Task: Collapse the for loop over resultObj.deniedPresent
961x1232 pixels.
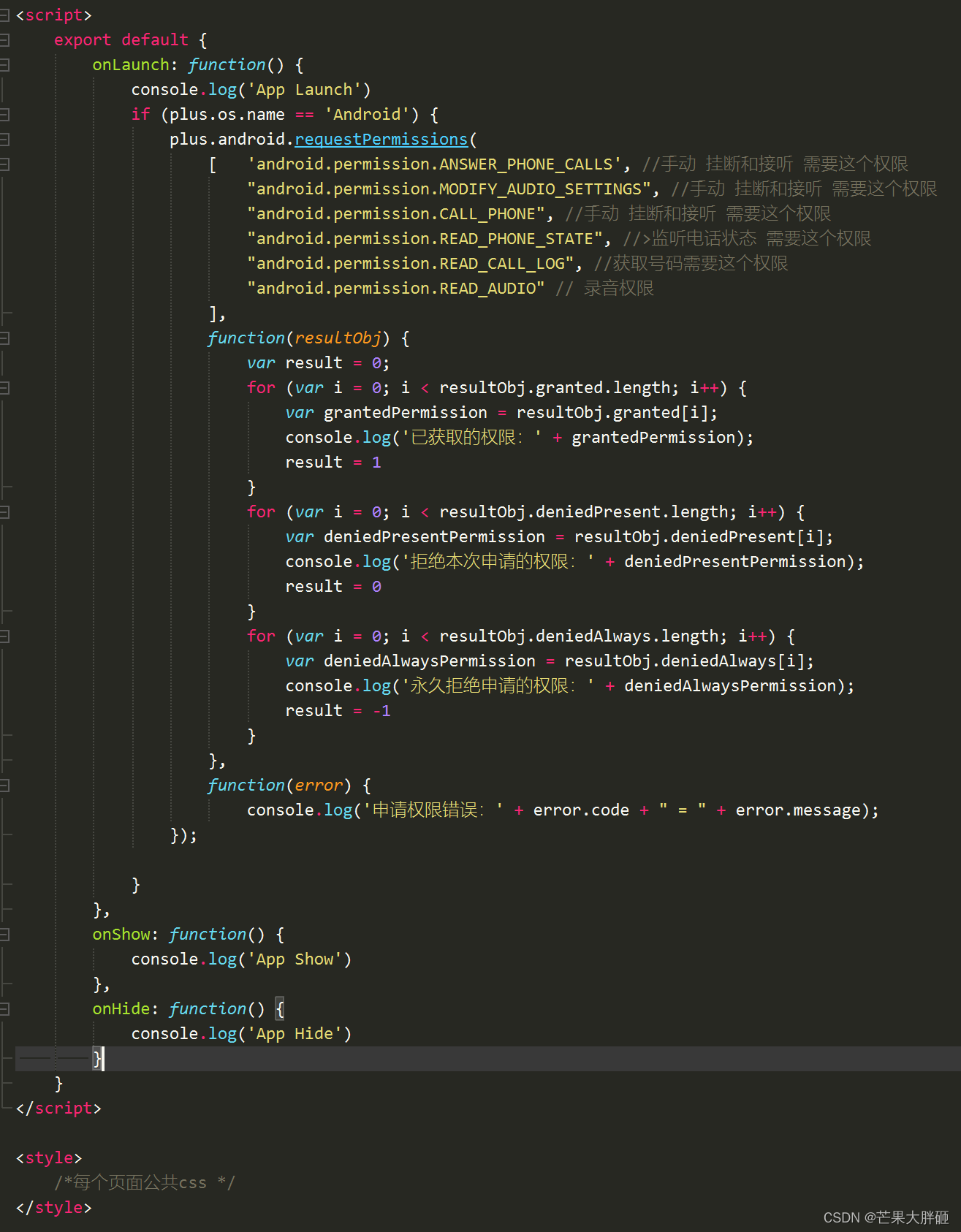Action: [4, 512]
